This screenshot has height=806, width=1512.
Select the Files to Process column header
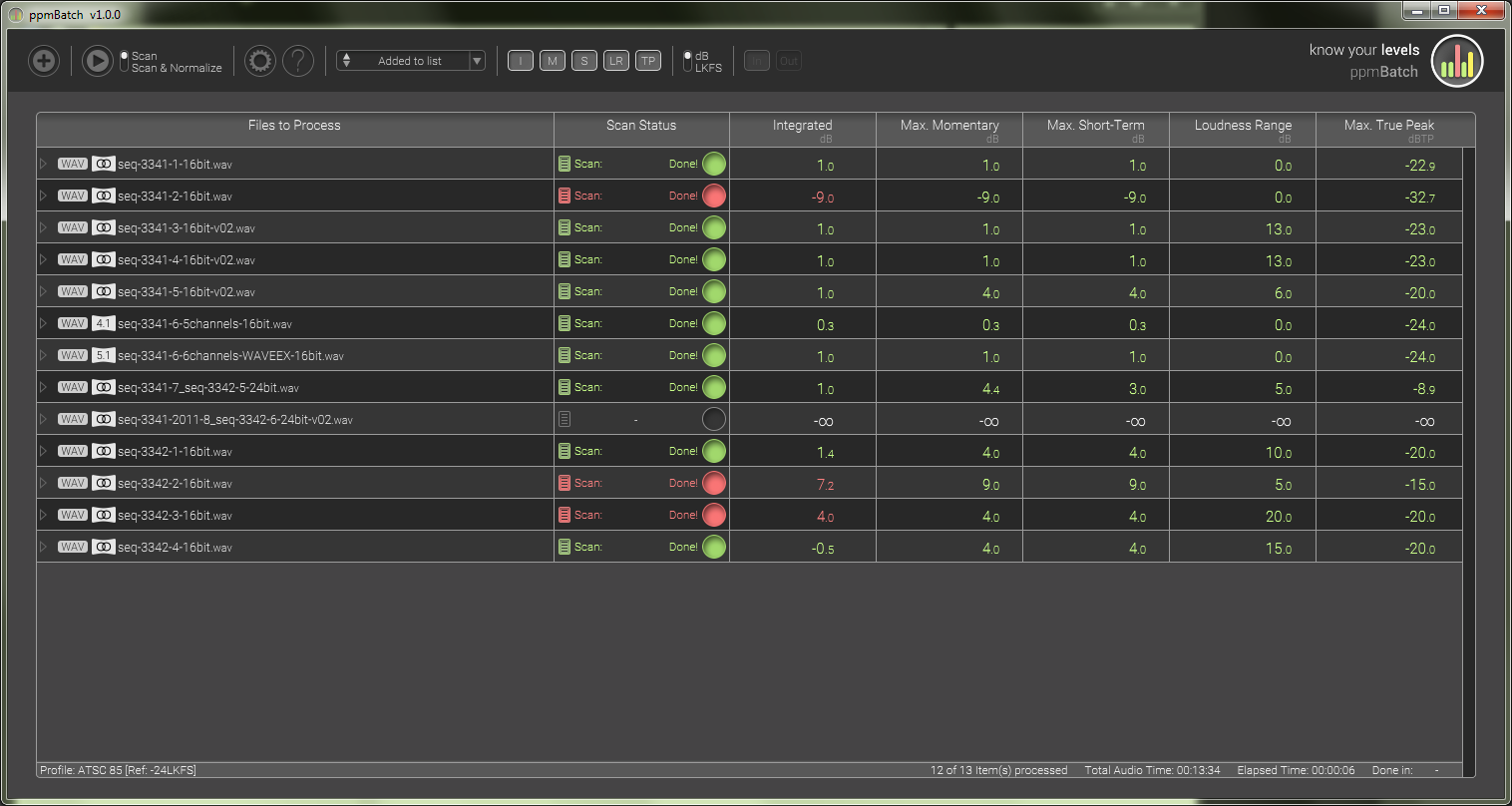click(293, 126)
